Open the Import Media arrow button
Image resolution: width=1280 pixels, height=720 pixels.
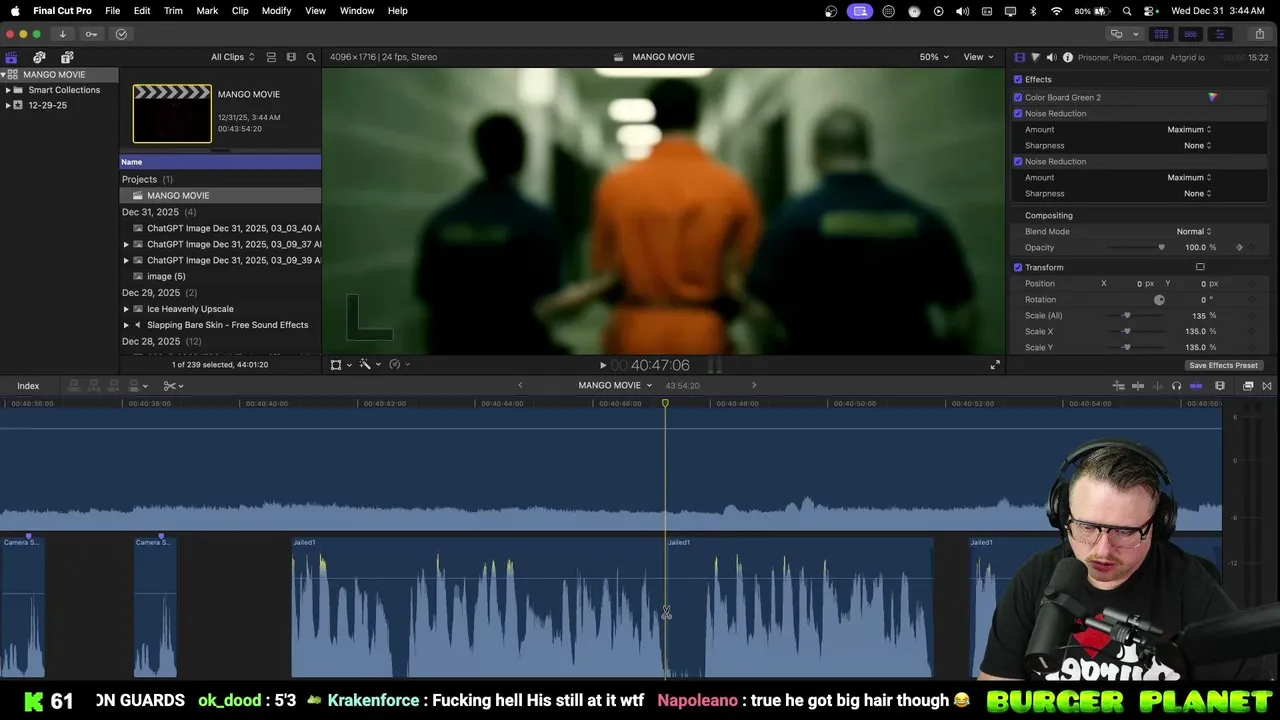62,34
